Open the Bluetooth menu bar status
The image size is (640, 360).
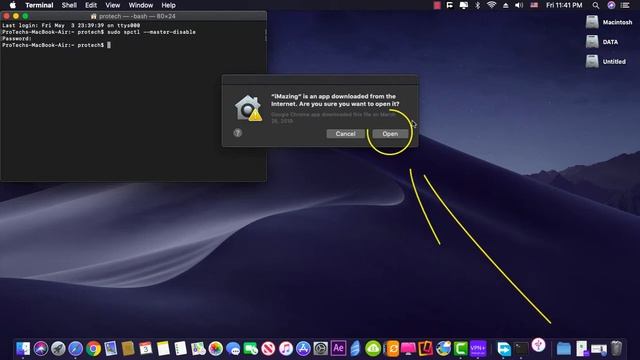click(x=477, y=5)
